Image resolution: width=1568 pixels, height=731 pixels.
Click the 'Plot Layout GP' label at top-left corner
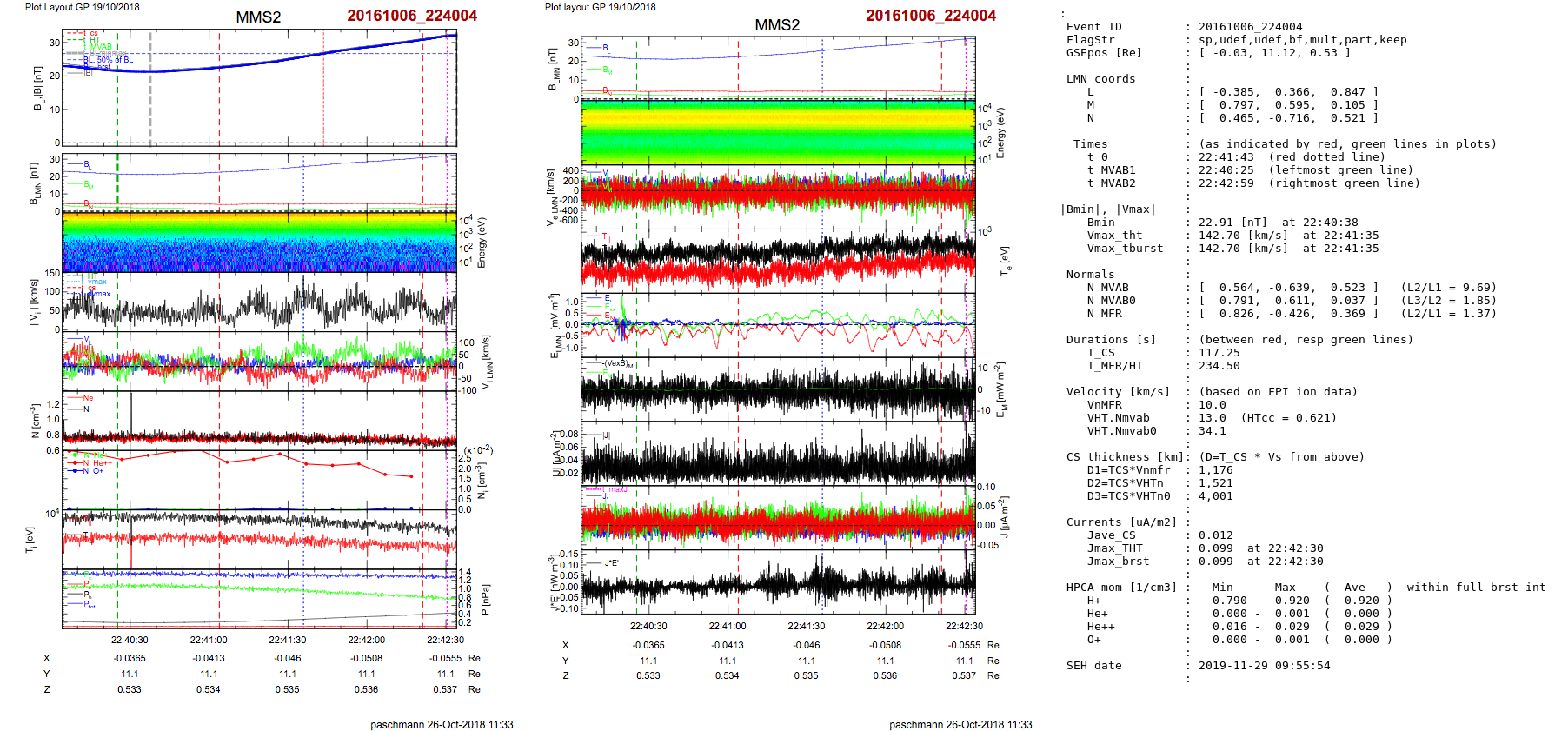[82, 7]
